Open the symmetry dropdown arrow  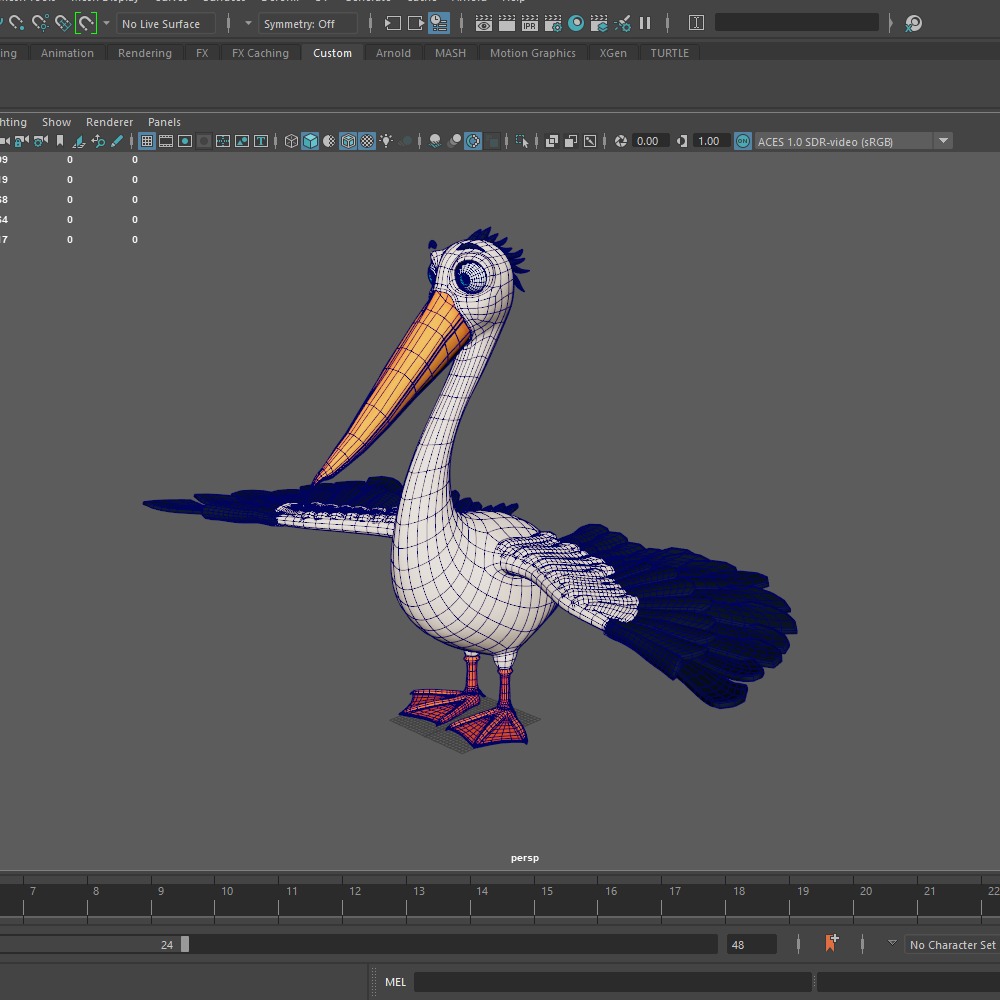[248, 24]
